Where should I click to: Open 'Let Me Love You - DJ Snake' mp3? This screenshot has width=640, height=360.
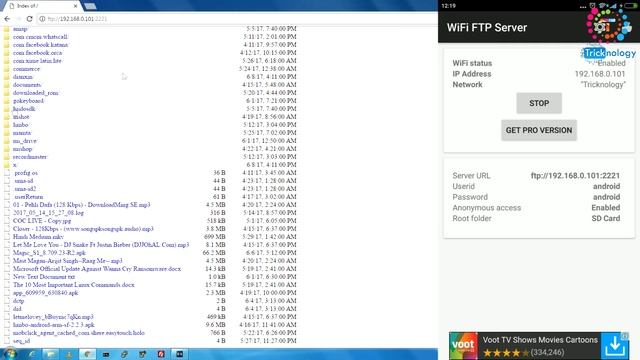[101, 245]
